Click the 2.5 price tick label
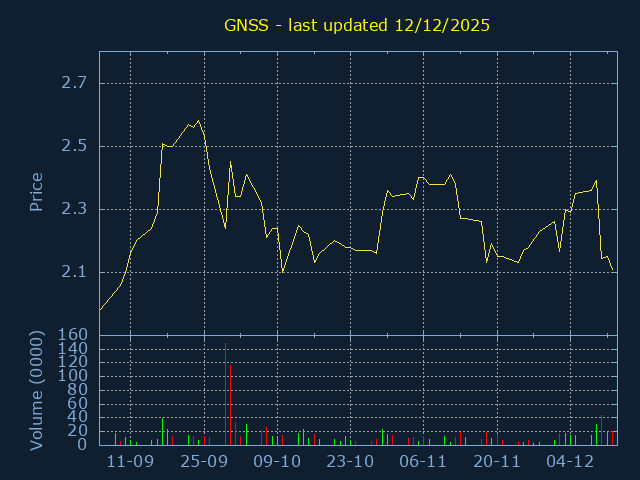Viewport: 640px width, 480px height. (x=73, y=146)
